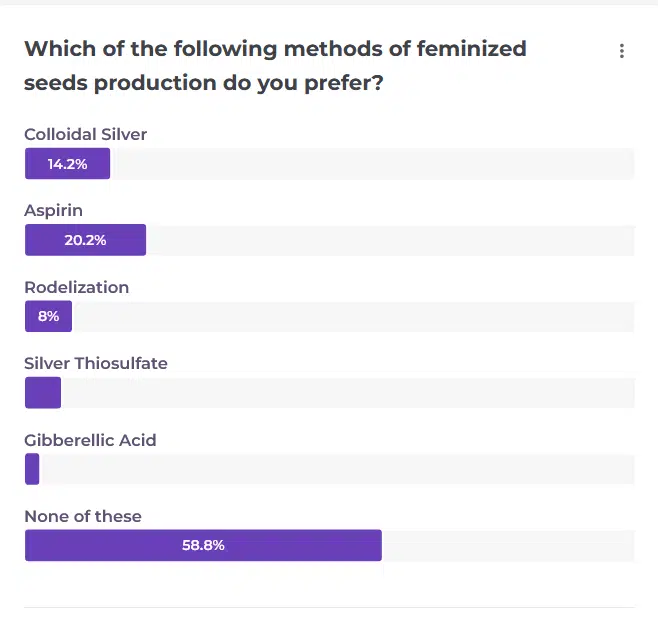
Task: Click empty gray track of Rodelization bar
Action: [x=350, y=316]
